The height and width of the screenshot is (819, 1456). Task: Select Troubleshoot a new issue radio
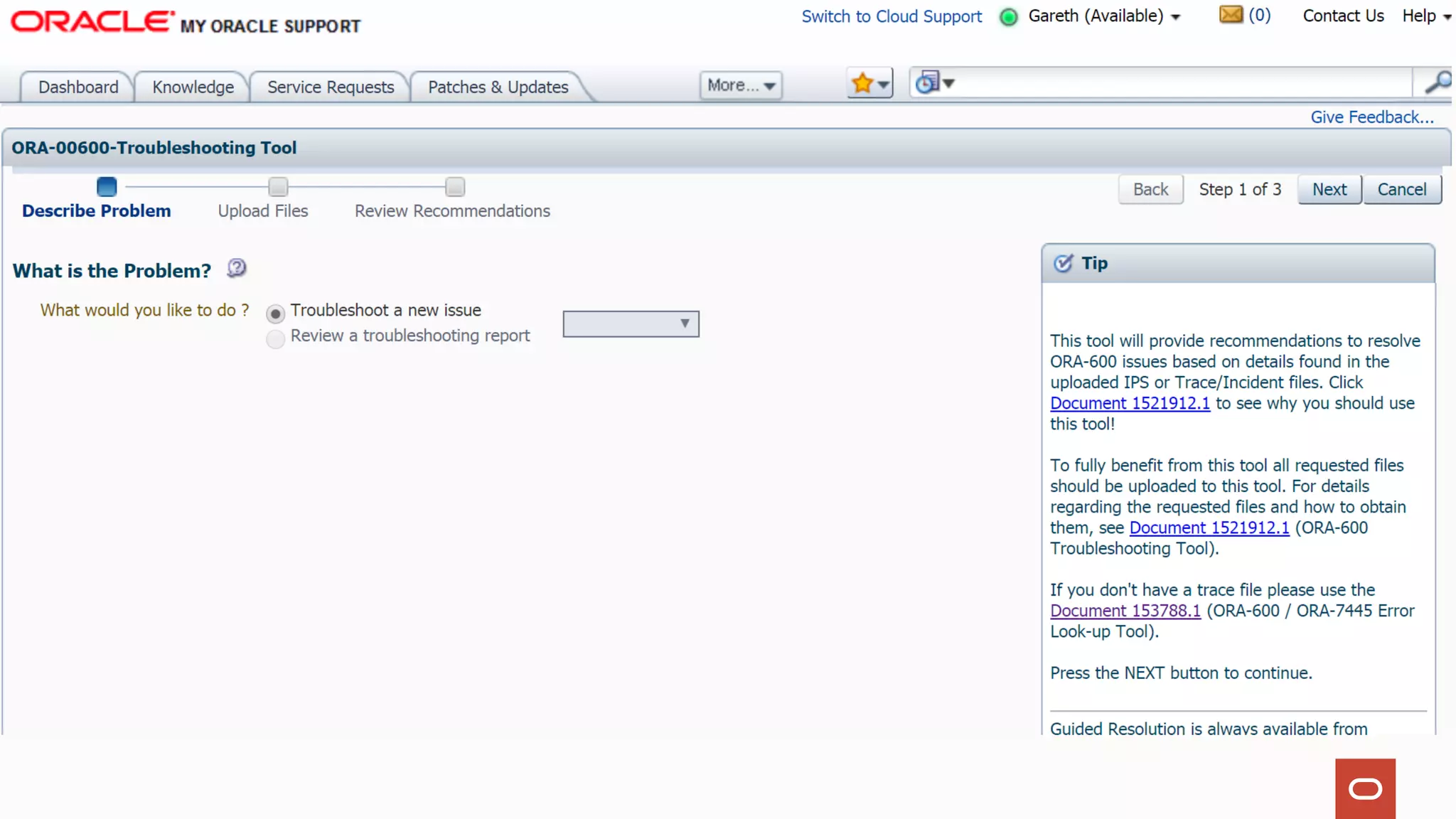(276, 314)
